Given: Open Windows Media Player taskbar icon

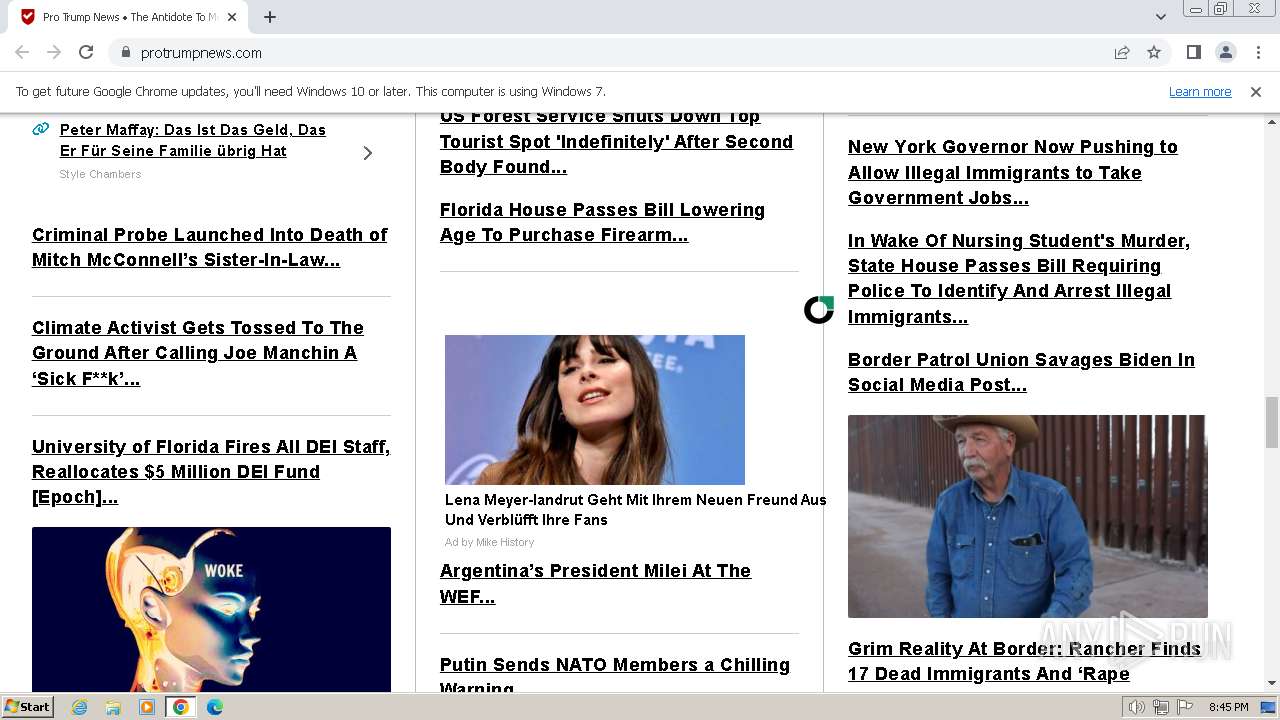Looking at the screenshot, I should (147, 707).
